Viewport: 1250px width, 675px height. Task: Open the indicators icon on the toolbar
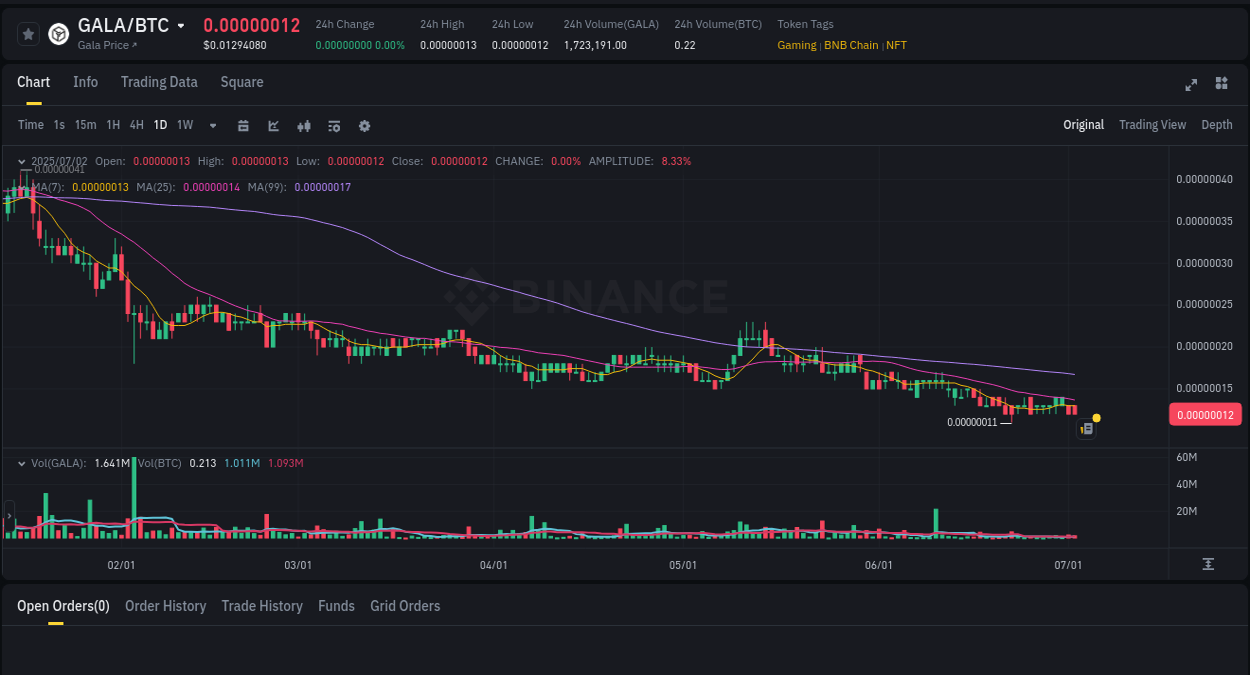[x=304, y=125]
